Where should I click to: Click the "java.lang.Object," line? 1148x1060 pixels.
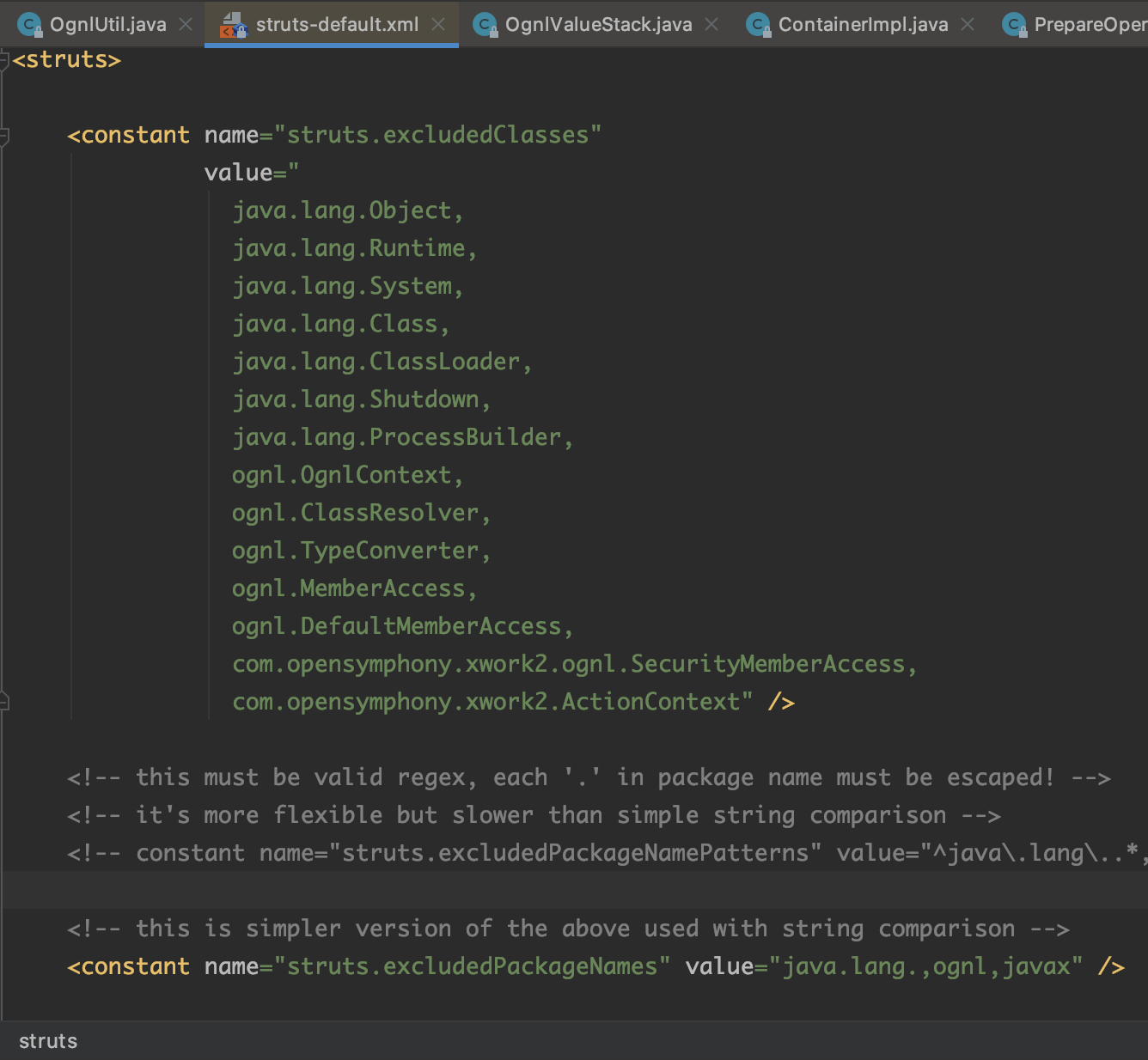point(348,210)
